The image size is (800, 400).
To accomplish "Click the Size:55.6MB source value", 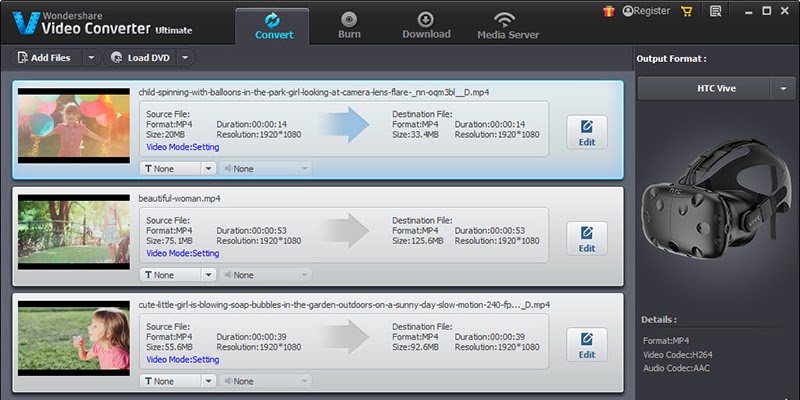I will click(171, 347).
